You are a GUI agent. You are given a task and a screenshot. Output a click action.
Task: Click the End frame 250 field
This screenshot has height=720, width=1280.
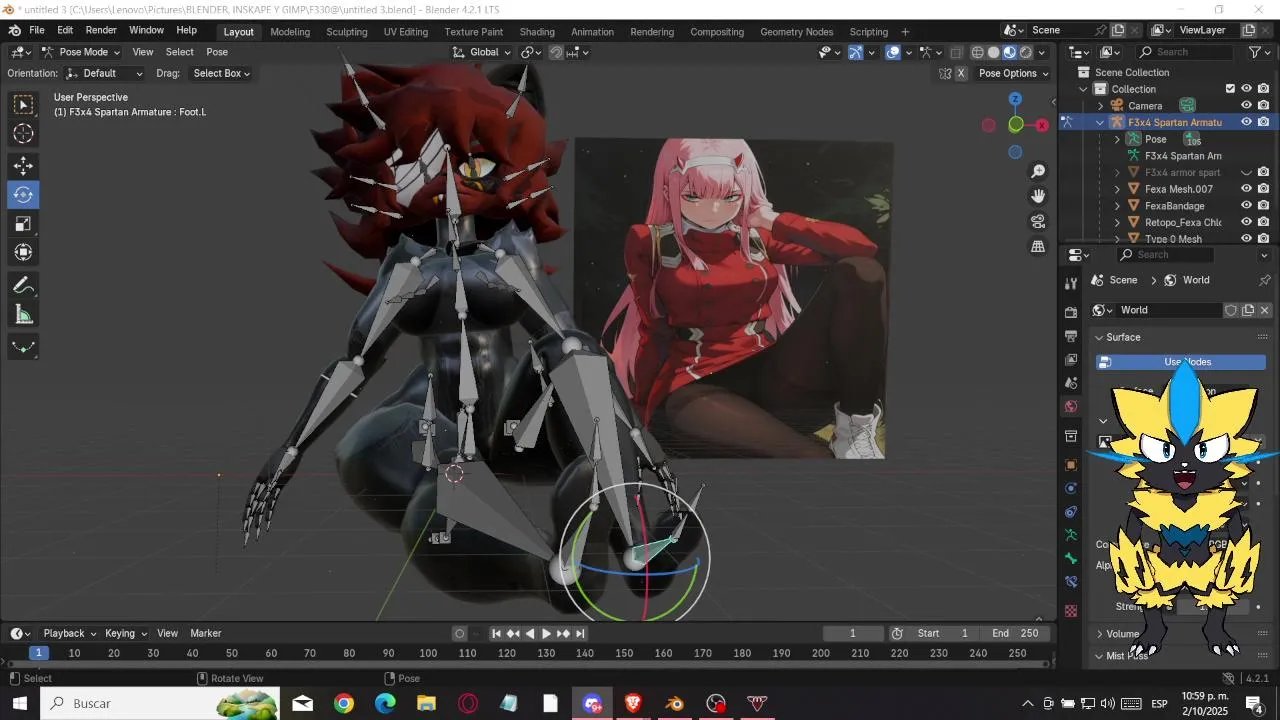(x=1016, y=633)
